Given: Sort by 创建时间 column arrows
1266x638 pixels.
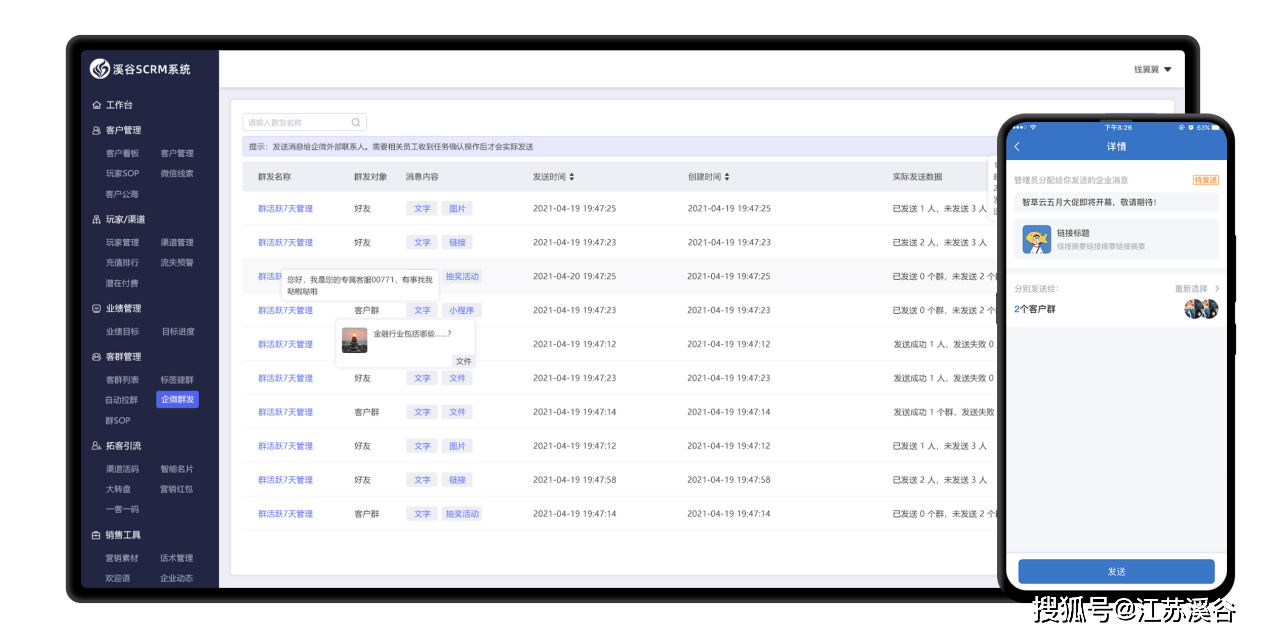Looking at the screenshot, I should click(x=727, y=177).
